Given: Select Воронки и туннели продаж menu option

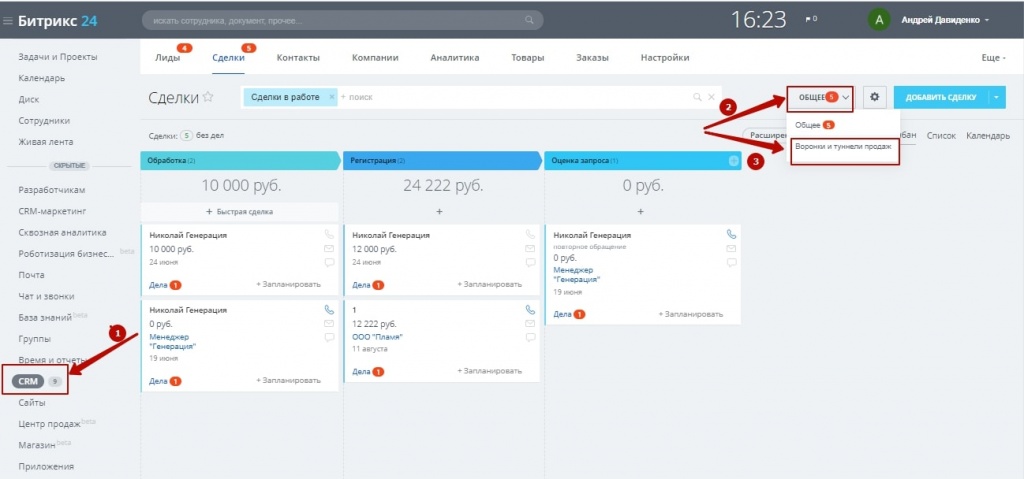Looking at the screenshot, I should point(842,146).
